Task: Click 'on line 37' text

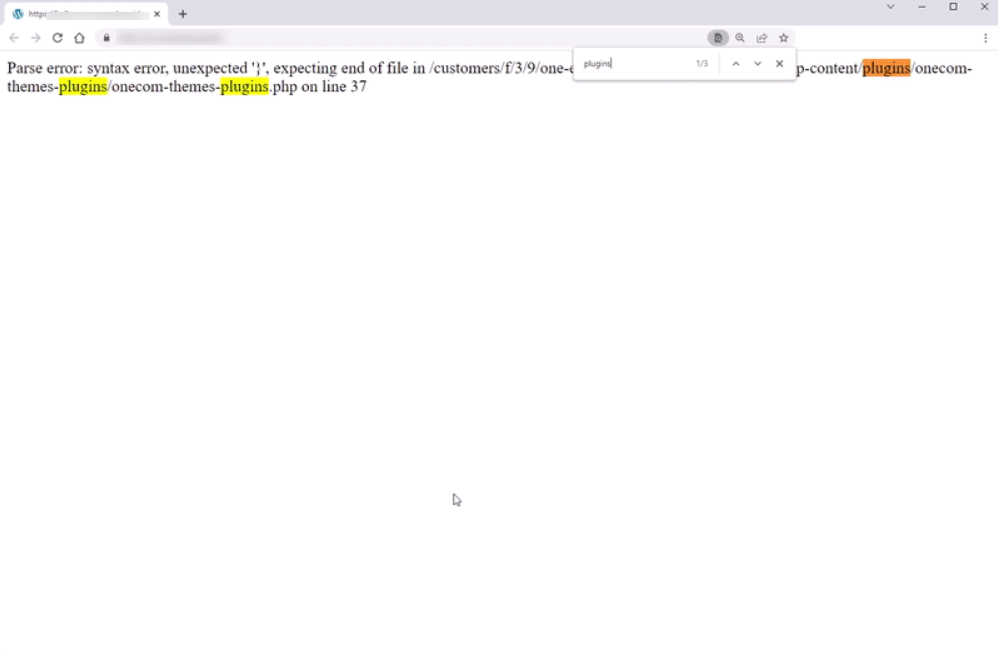Action: (334, 87)
